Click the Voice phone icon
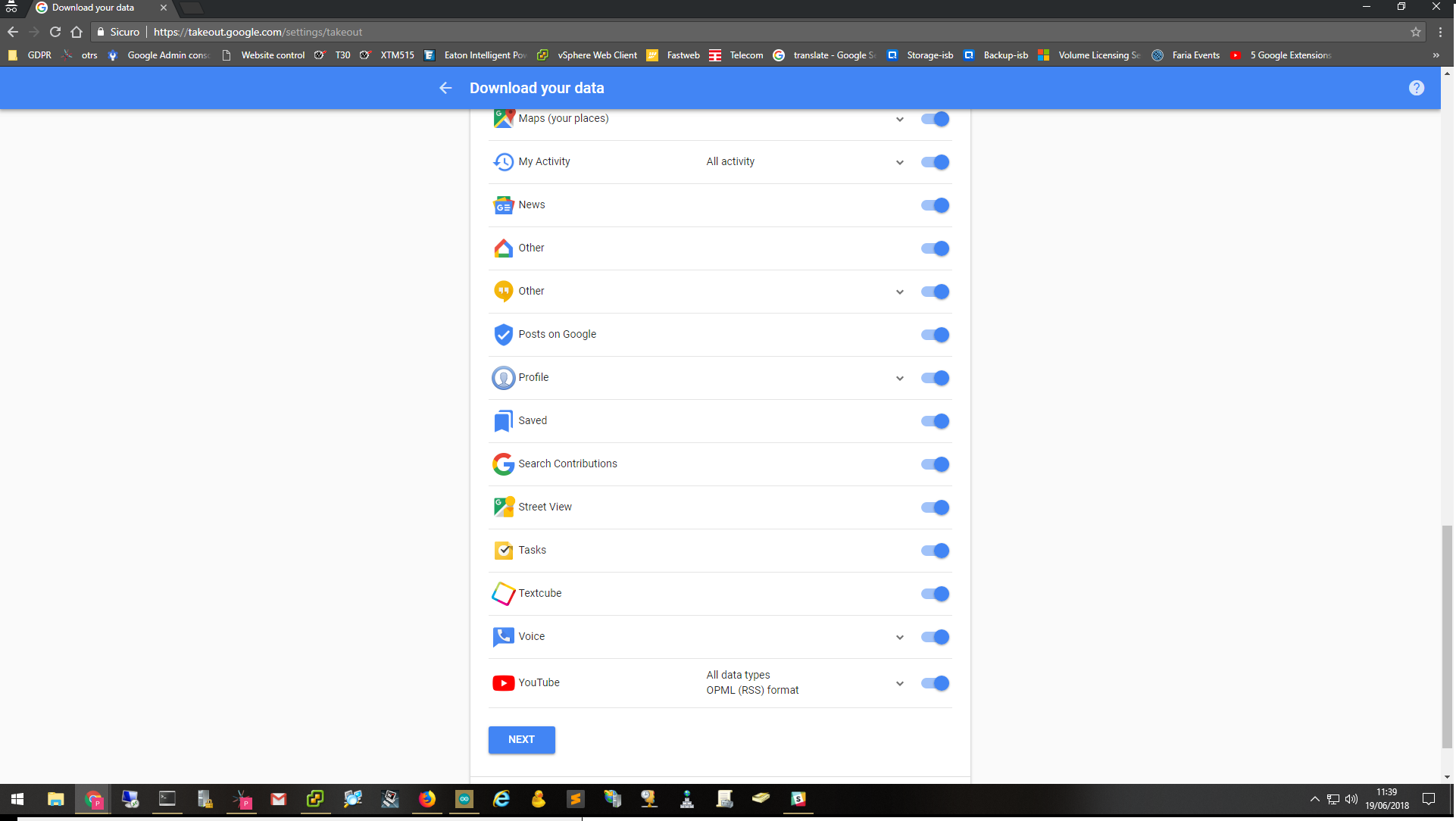Viewport: 1456px width, 821px height. [x=503, y=637]
